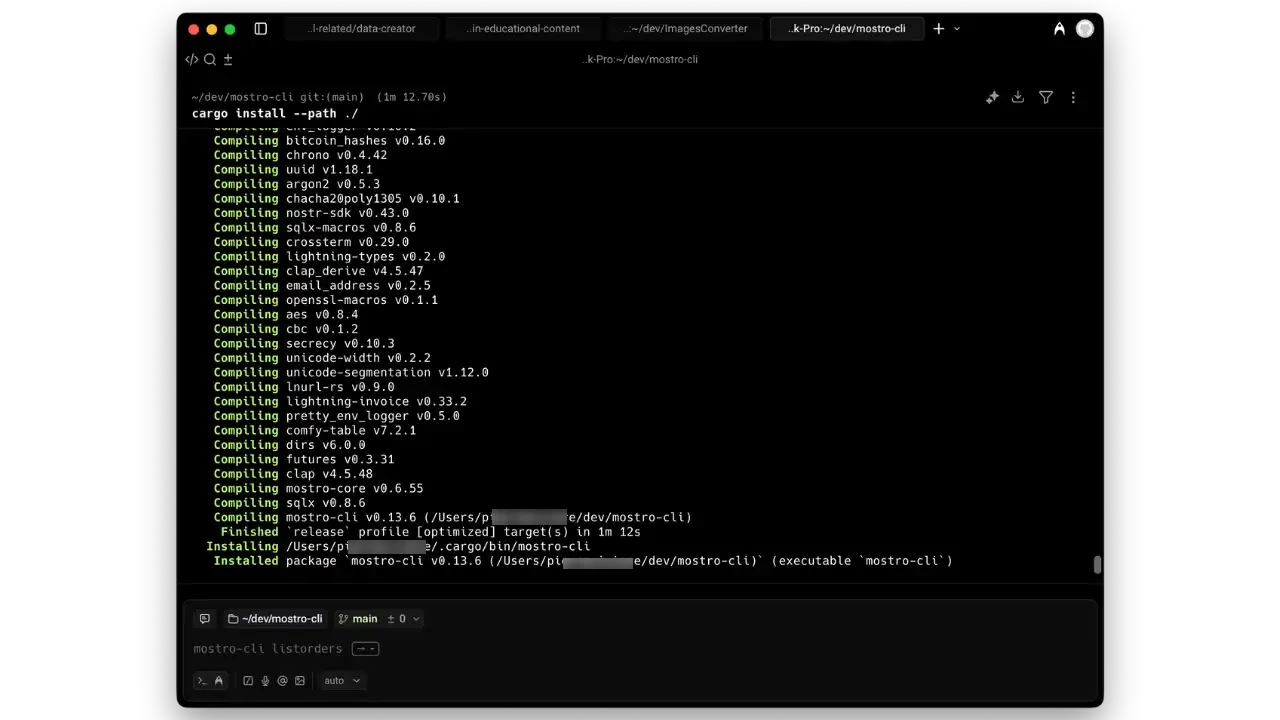Click the @ mention context icon
Image resolution: width=1280 pixels, height=720 pixels.
(281, 680)
